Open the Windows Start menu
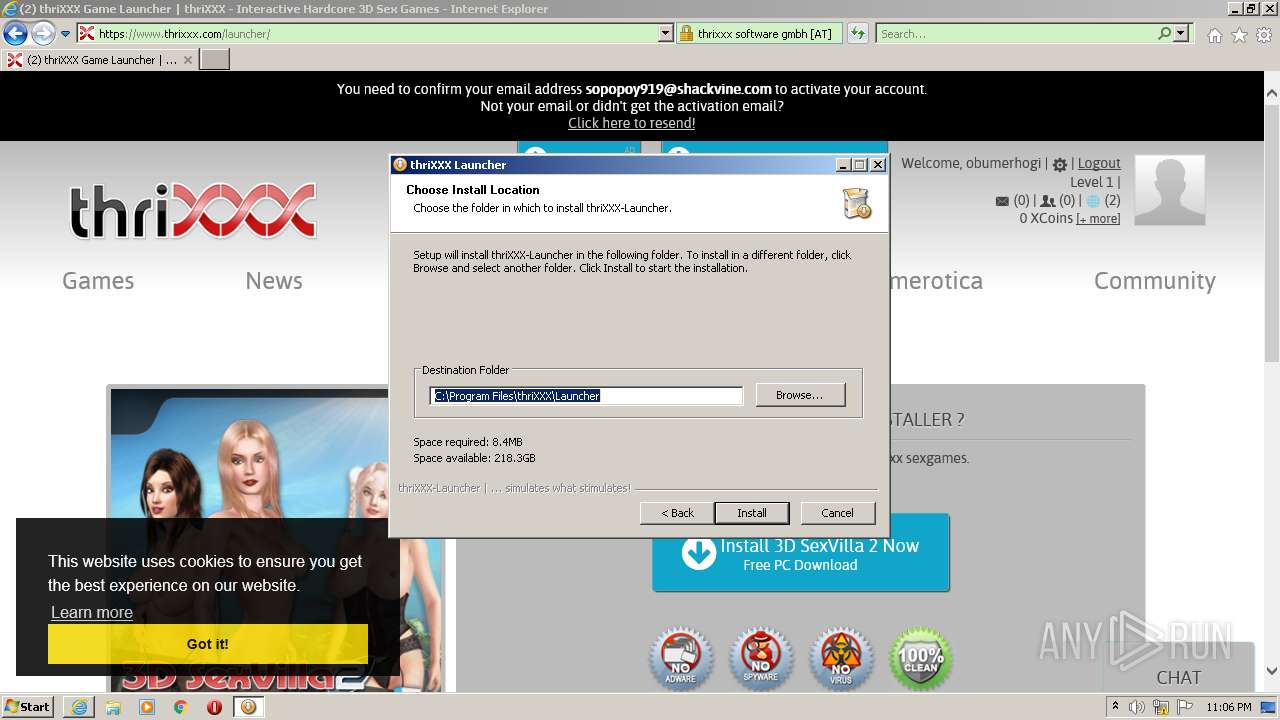 28,706
